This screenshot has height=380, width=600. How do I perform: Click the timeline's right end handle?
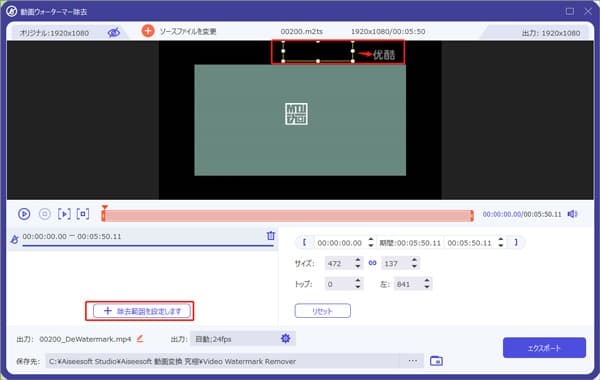click(472, 215)
